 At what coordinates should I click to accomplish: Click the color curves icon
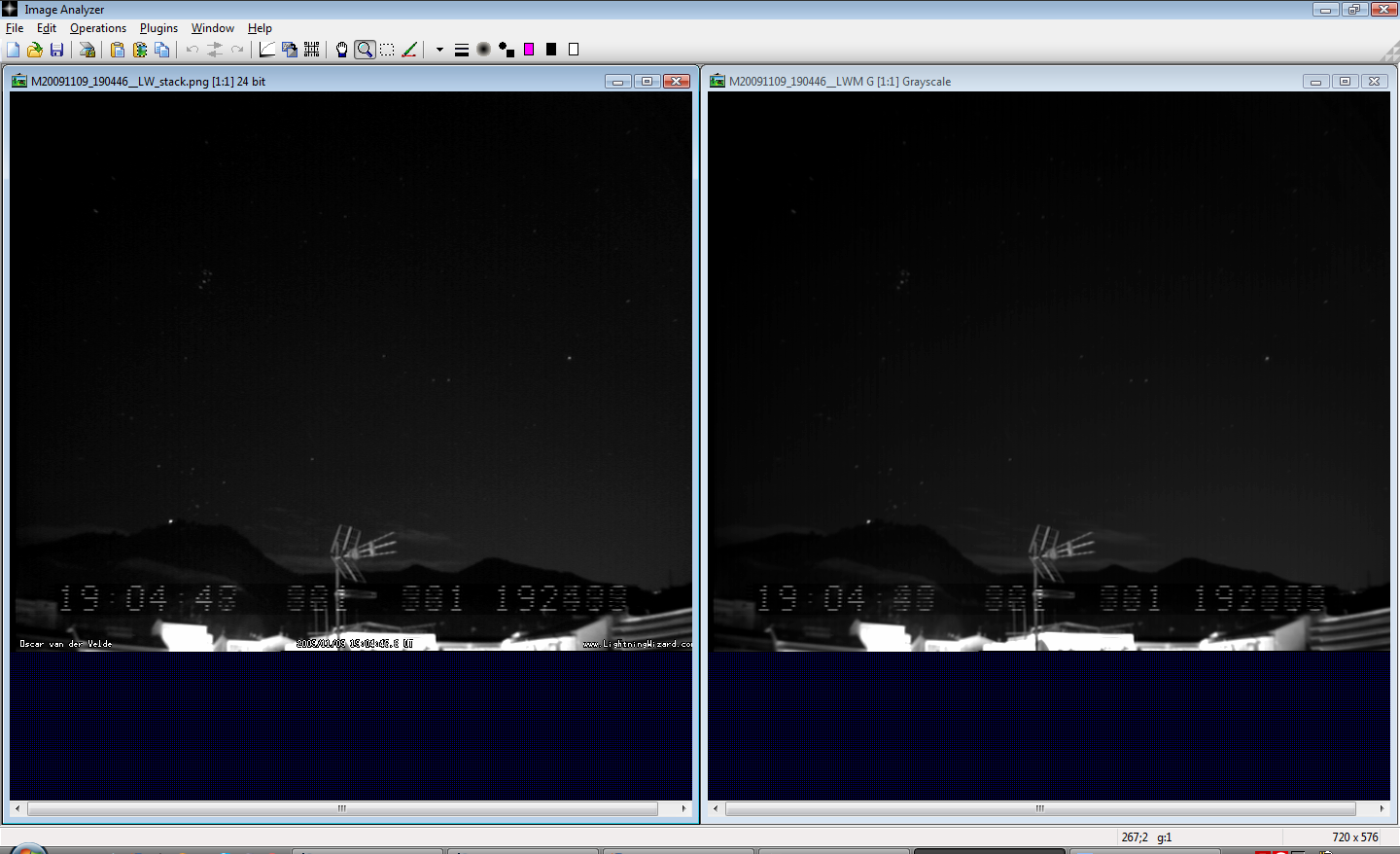point(267,50)
